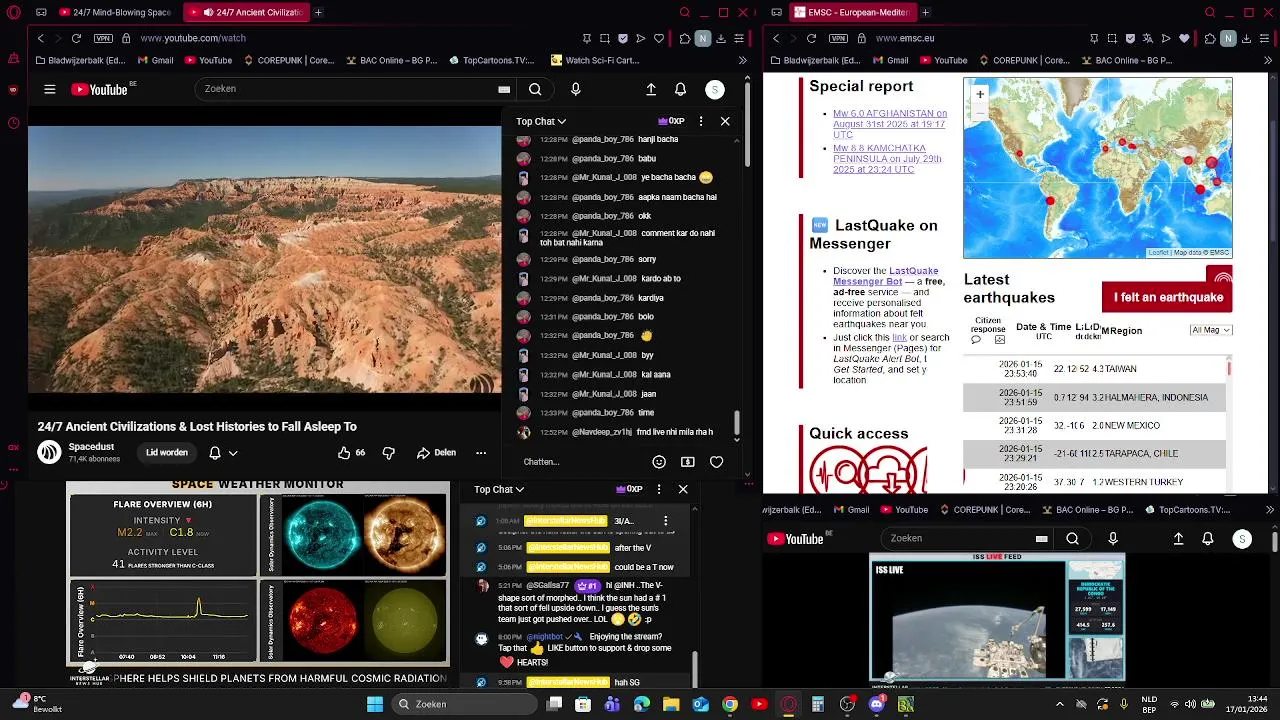Open the TopCartoons.TV bookmark in left browser
This screenshot has width=1280, height=720.
[x=492, y=60]
